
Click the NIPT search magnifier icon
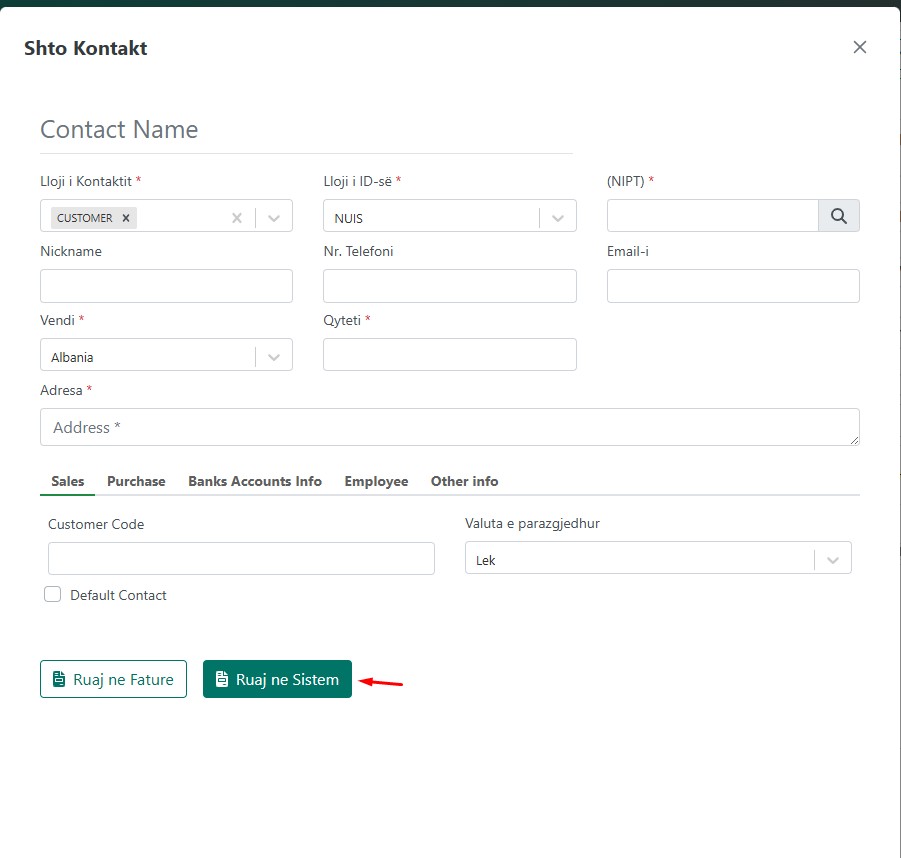(838, 216)
